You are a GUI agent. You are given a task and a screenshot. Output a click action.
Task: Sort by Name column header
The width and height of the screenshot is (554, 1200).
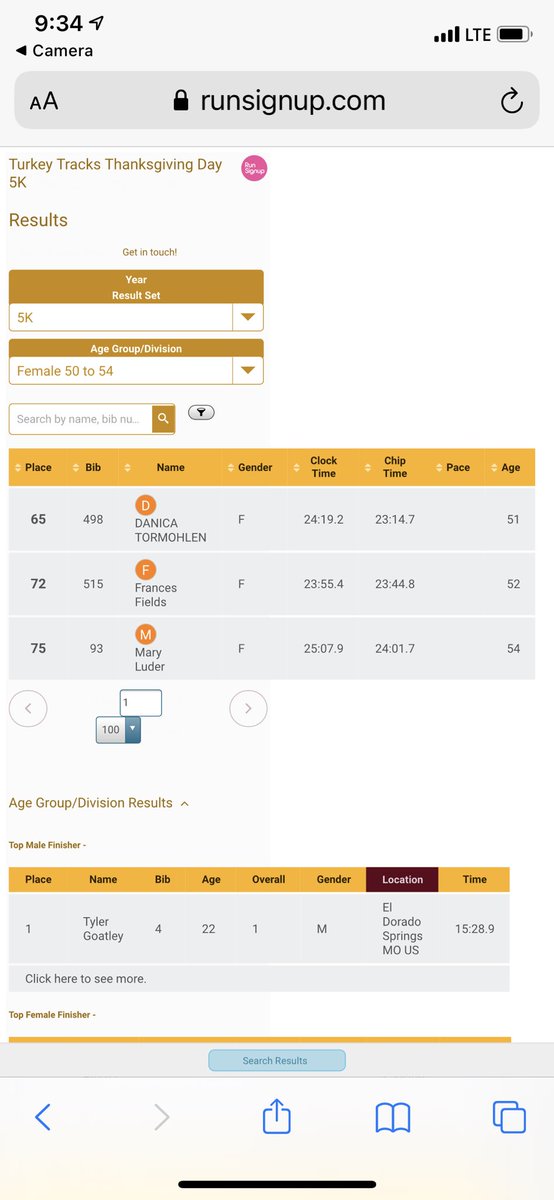171,467
